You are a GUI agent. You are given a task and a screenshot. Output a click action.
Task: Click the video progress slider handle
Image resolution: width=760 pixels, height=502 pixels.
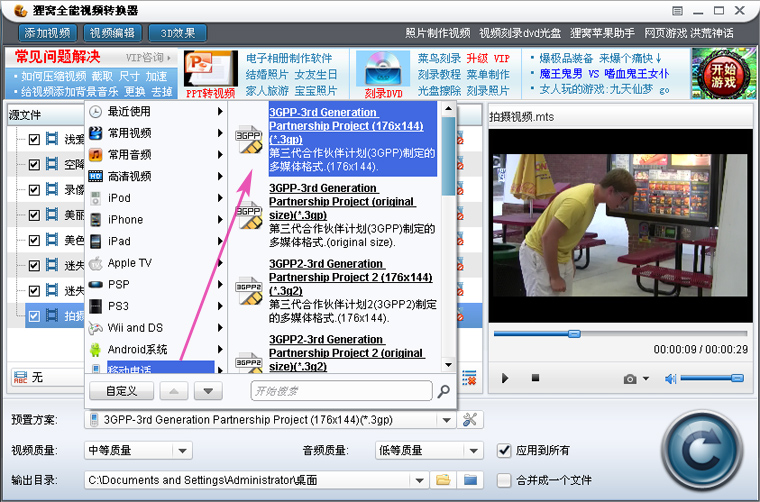pyautogui.click(x=574, y=334)
